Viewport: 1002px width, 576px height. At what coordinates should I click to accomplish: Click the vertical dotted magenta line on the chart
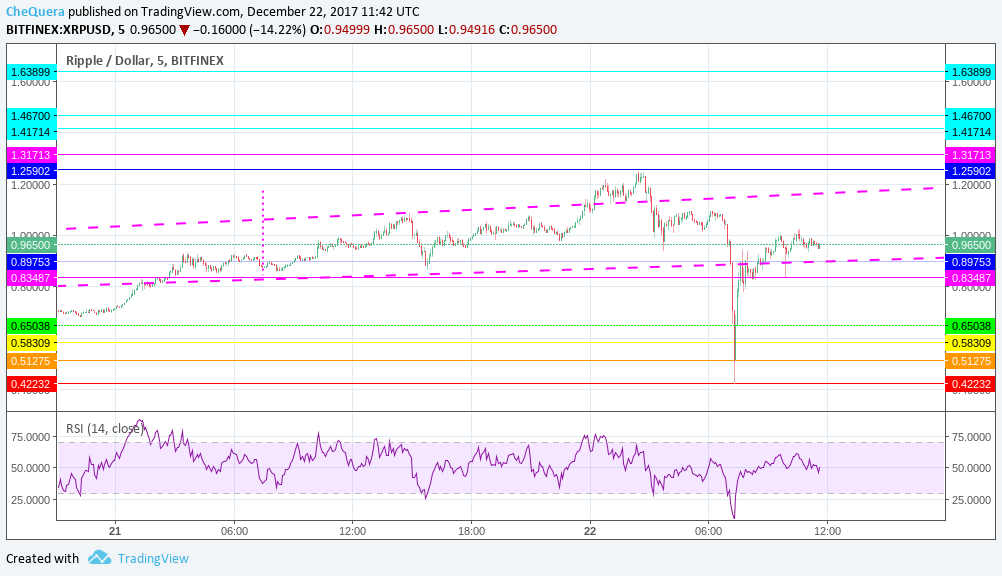[x=263, y=231]
